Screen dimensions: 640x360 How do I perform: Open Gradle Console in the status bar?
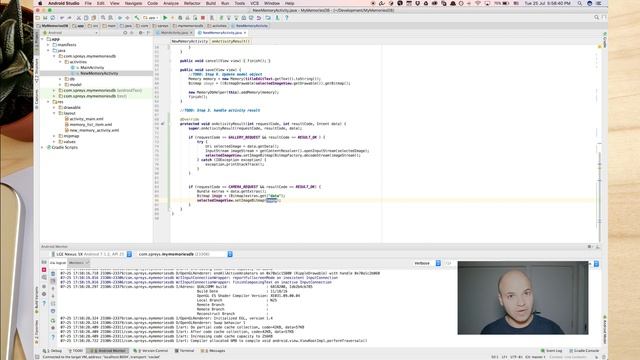coord(584,351)
